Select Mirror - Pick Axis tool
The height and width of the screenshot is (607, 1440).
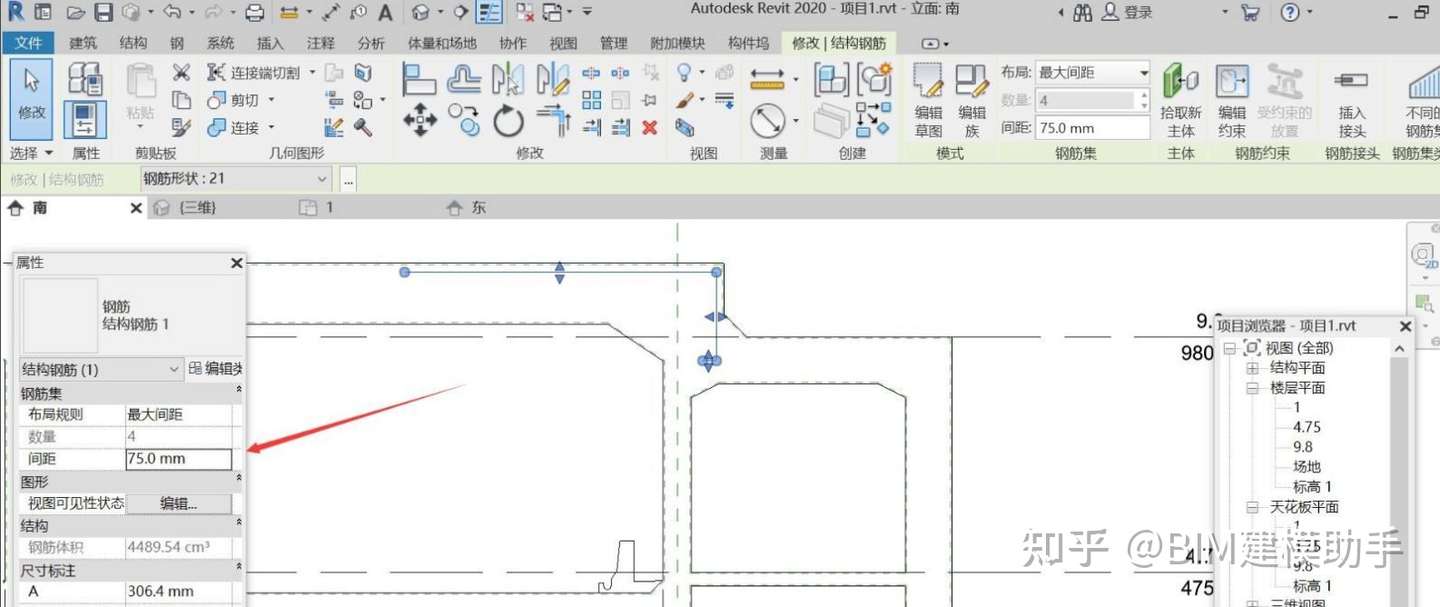(508, 78)
